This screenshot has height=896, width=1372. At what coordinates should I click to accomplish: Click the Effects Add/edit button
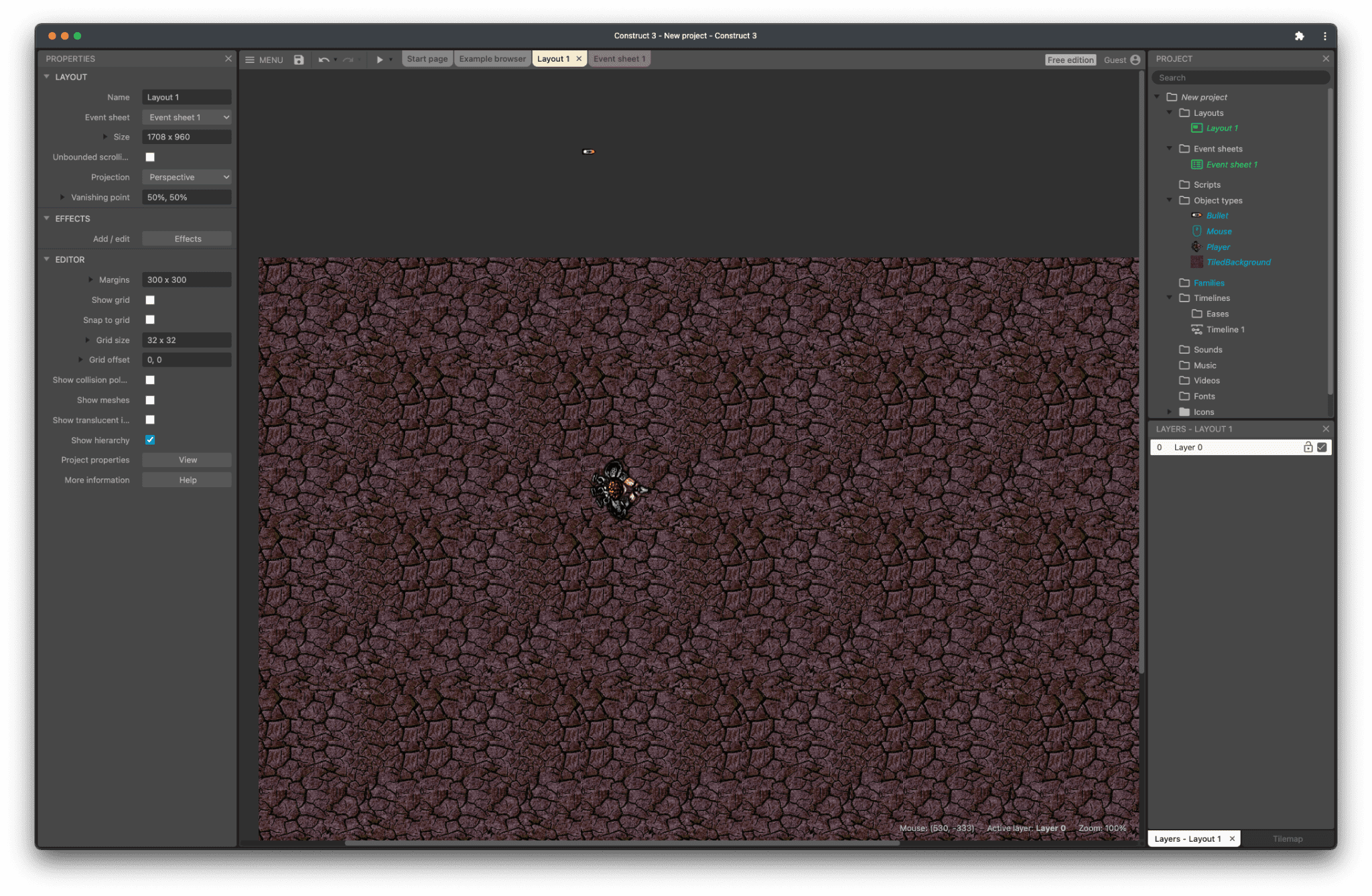click(187, 239)
